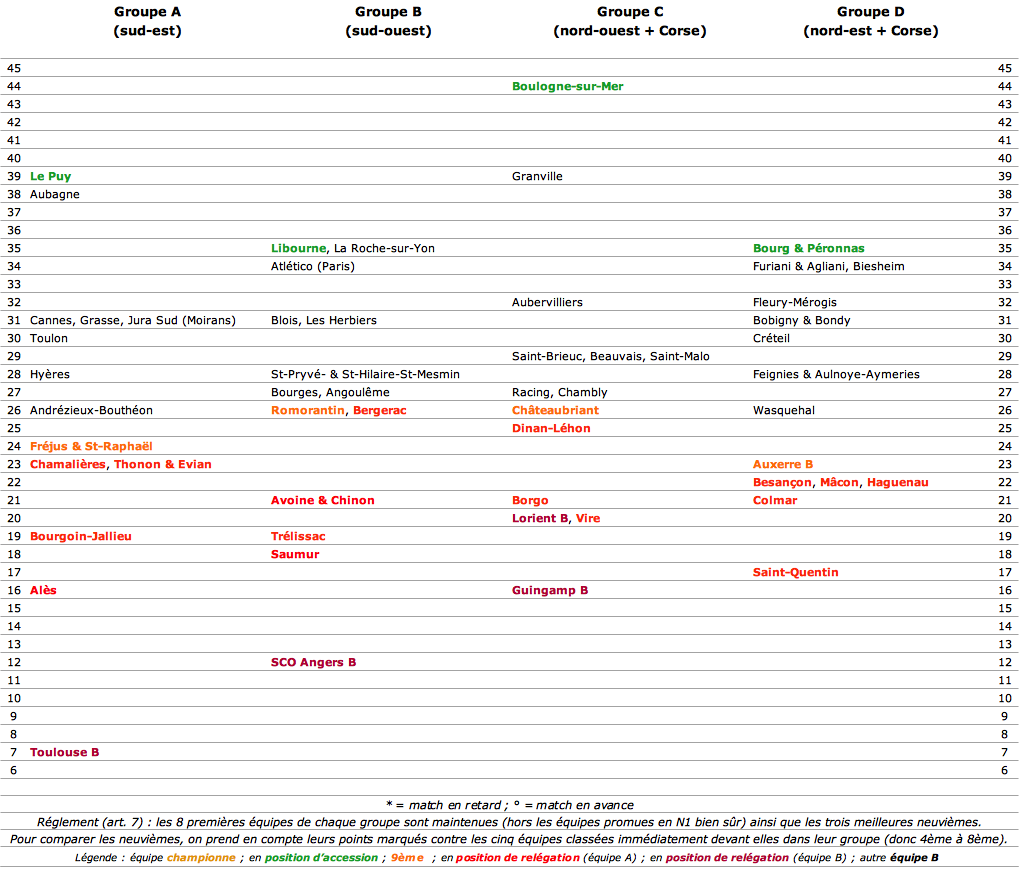
Task: Select Bourgoin-Jallieu entry
Action: [x=81, y=536]
